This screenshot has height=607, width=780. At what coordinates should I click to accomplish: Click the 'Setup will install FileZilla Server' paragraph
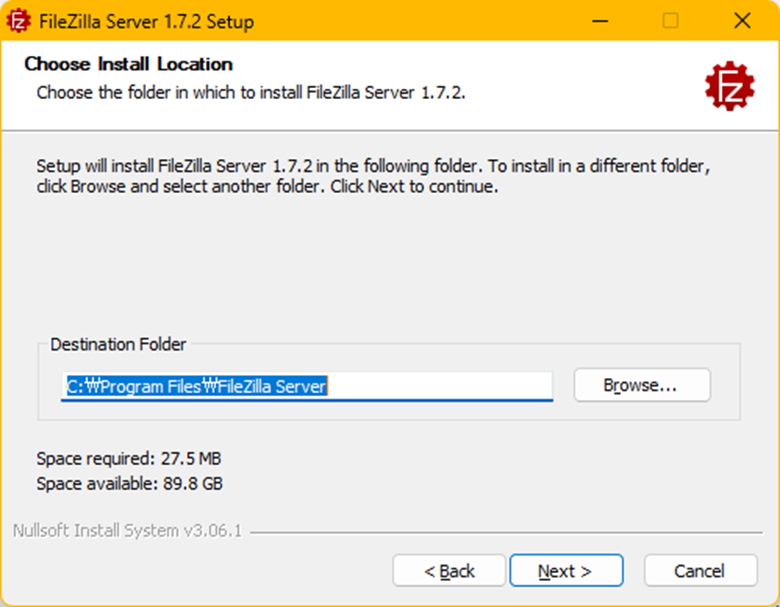coord(373,176)
